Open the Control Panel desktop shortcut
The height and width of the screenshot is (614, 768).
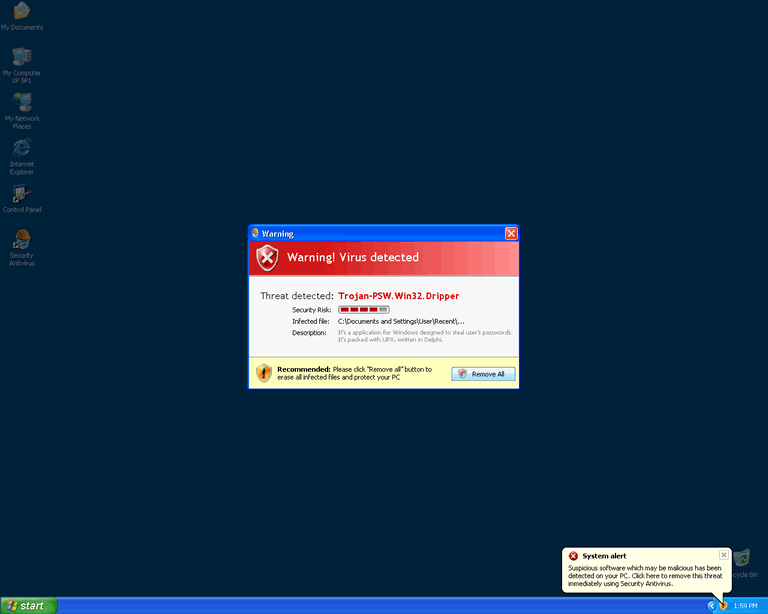(x=21, y=194)
